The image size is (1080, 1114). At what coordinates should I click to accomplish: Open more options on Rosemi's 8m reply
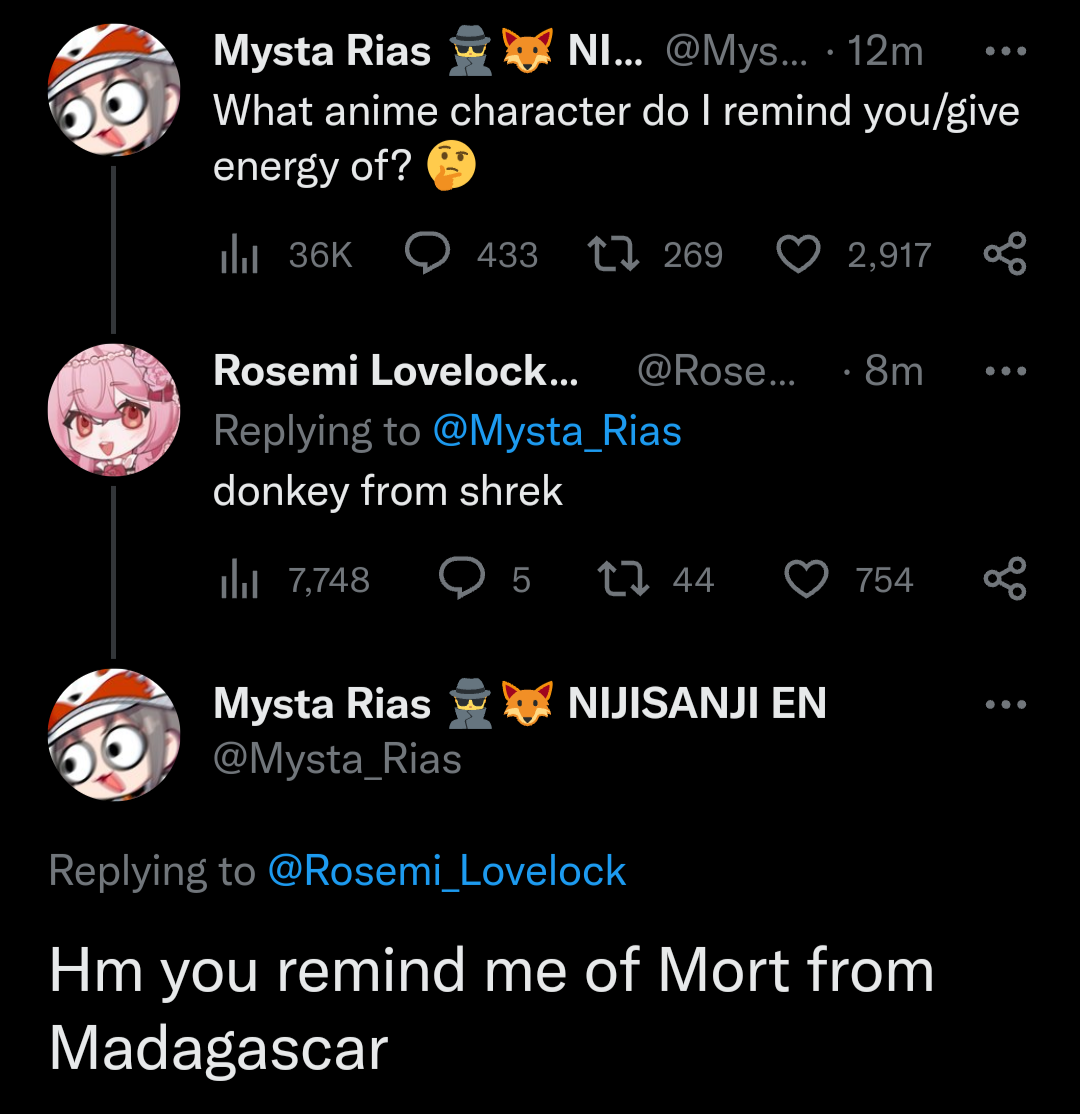point(1004,371)
